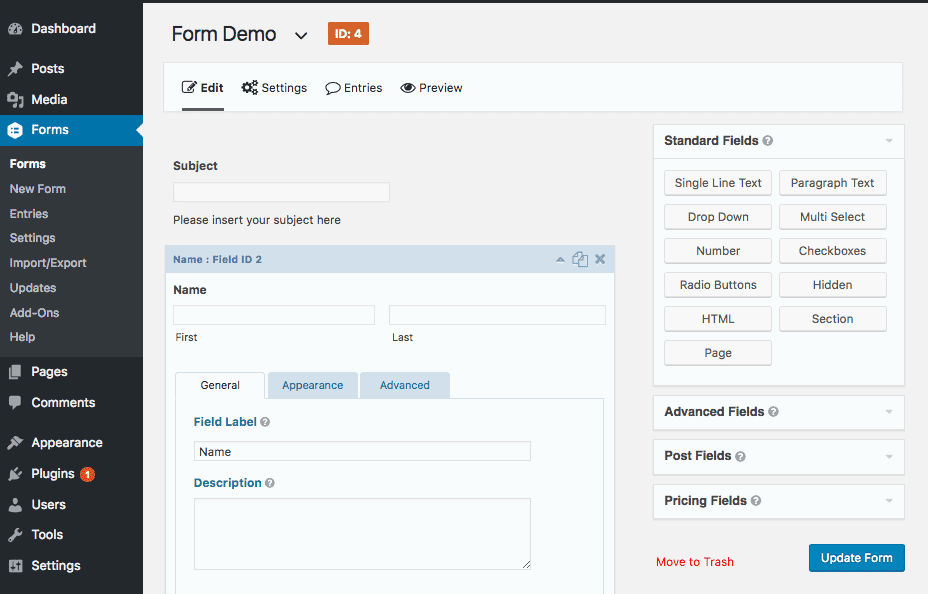Click the Dashboard gauge icon
The width and height of the screenshot is (928, 594).
click(x=15, y=28)
